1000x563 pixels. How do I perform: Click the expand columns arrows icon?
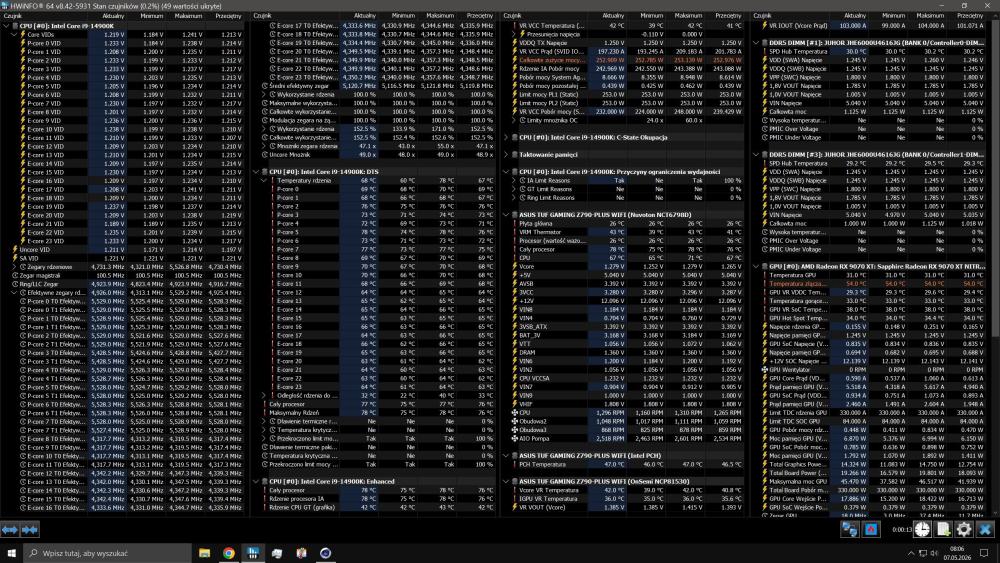[x=10, y=529]
